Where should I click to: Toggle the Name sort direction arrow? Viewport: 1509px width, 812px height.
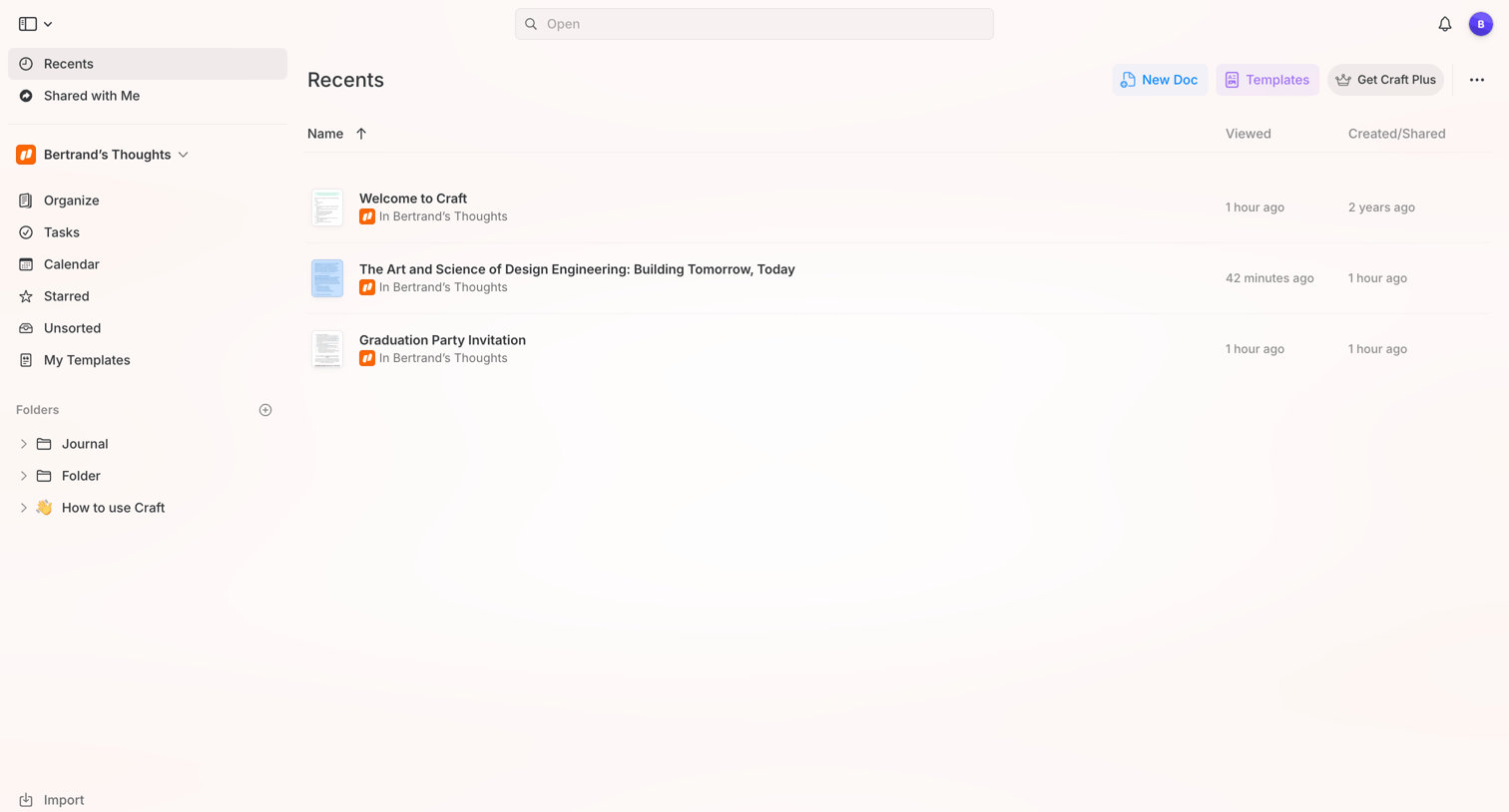pos(361,134)
